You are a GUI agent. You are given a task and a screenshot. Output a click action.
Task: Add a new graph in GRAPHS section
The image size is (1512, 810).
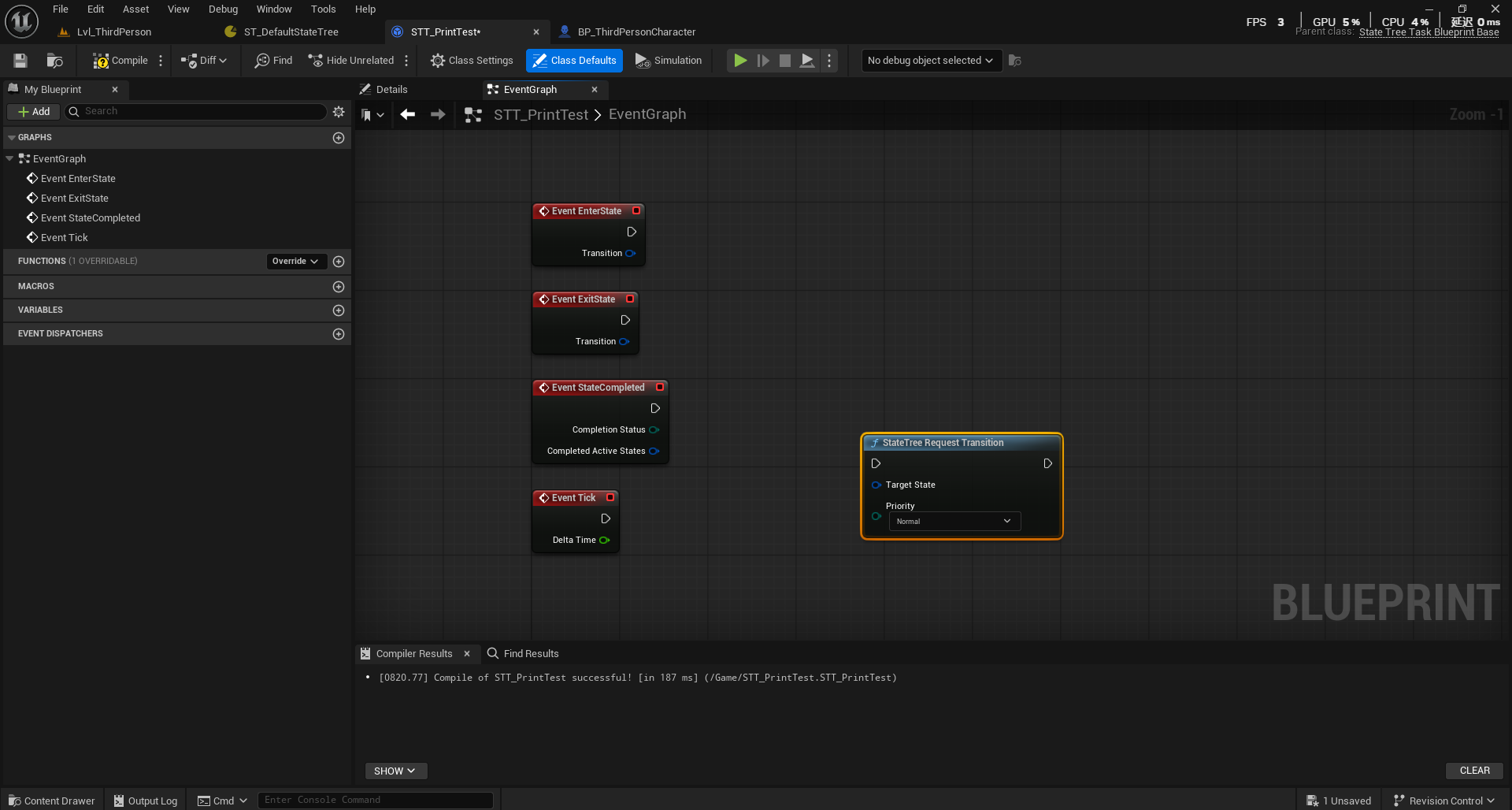(339, 138)
